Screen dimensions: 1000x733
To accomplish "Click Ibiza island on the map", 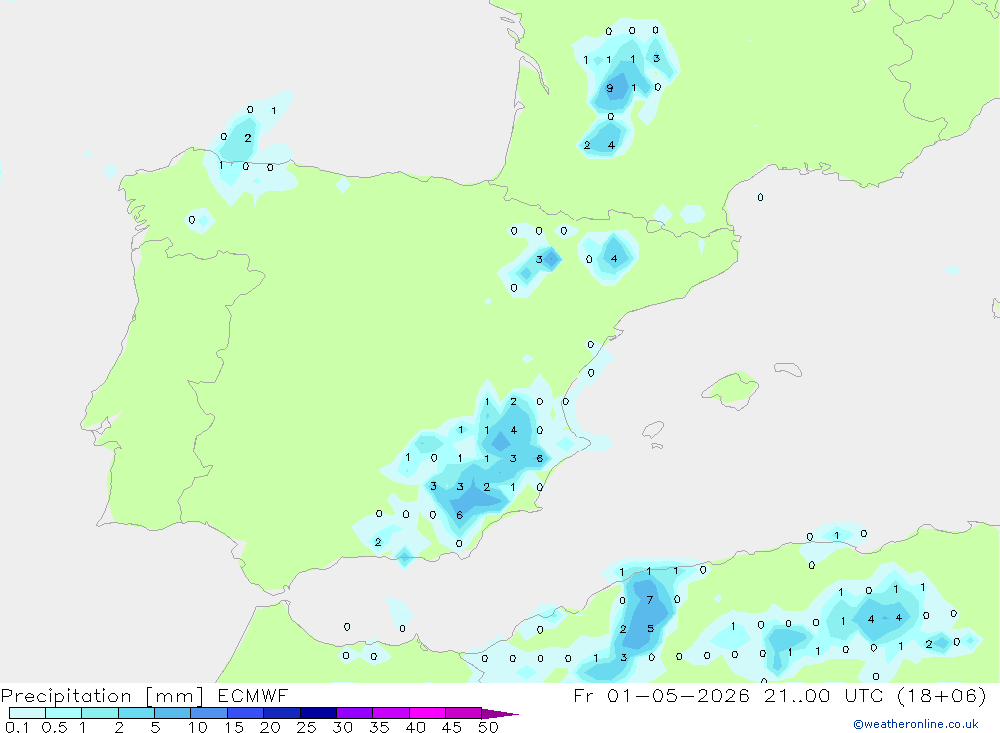I will tap(653, 430).
